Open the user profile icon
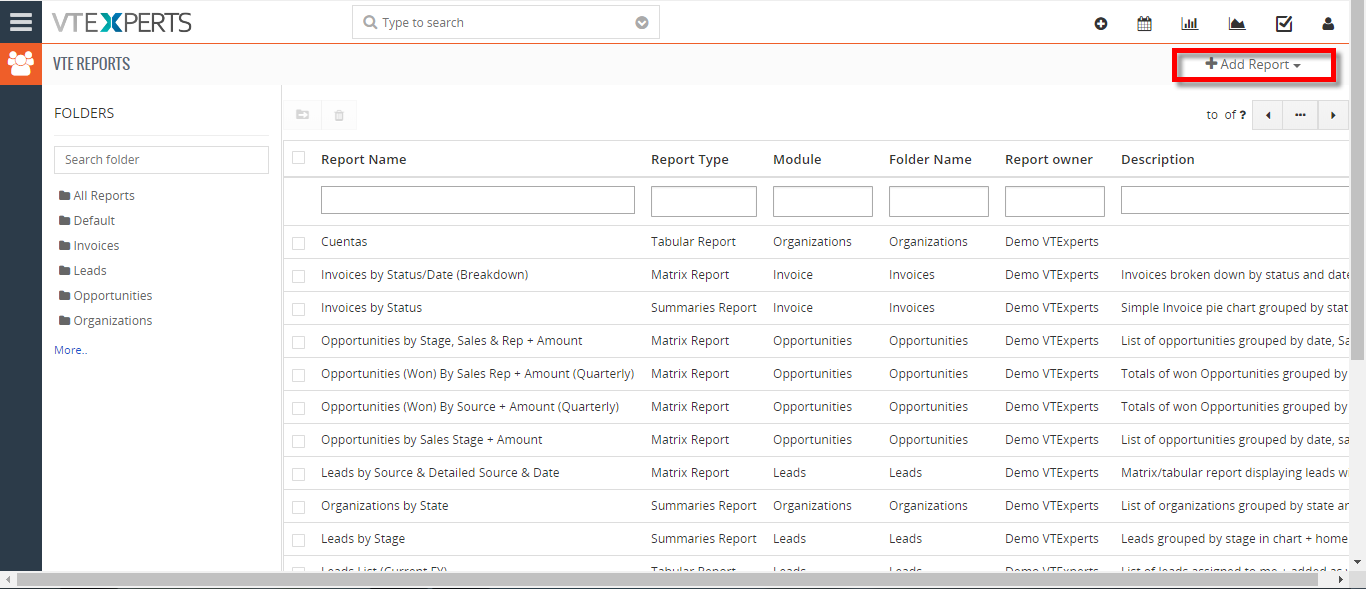 coord(1328,24)
